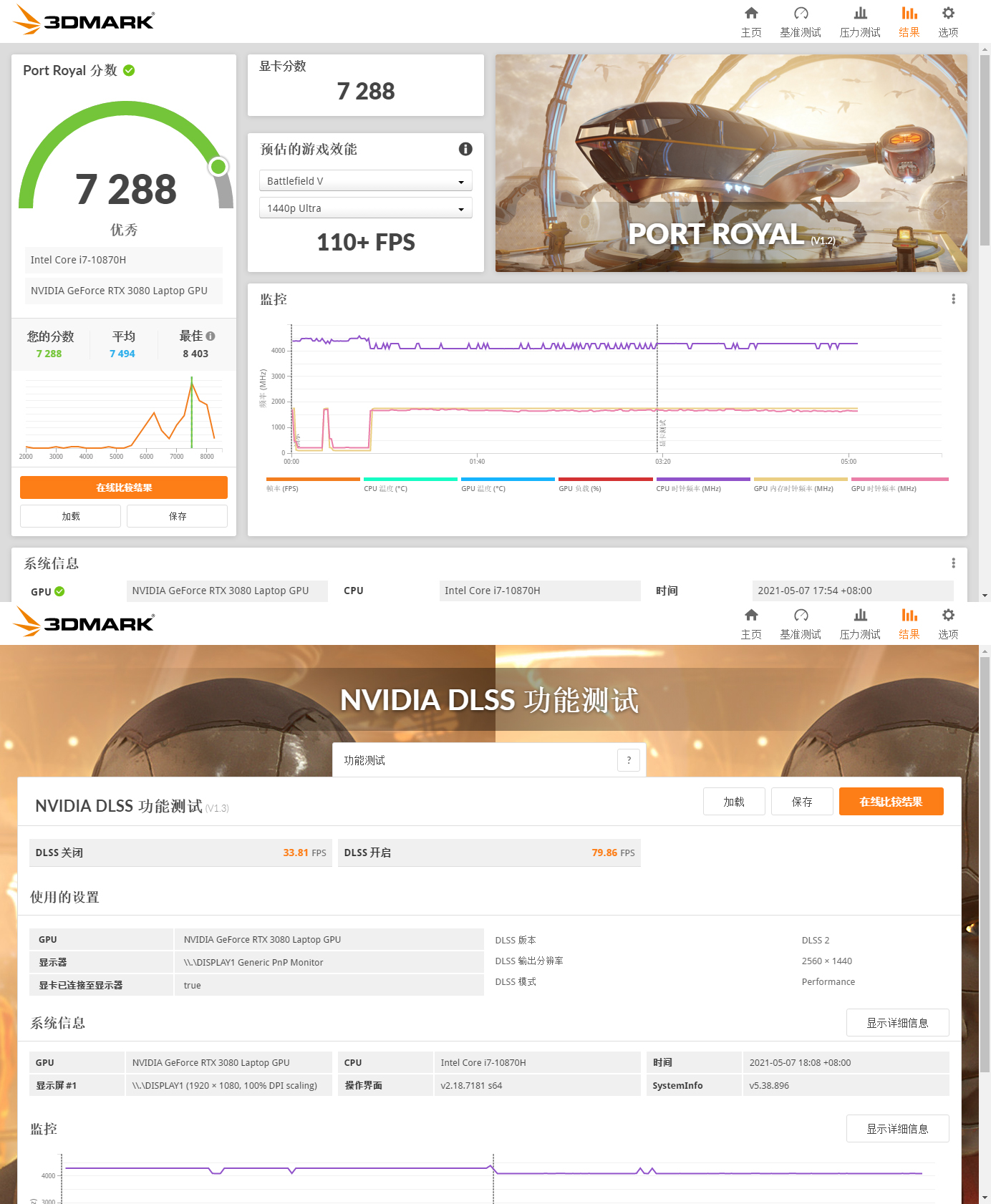Viewport: 991px width, 1204px height.
Task: Click 显卡分数 7 288 score card
Action: (366, 85)
